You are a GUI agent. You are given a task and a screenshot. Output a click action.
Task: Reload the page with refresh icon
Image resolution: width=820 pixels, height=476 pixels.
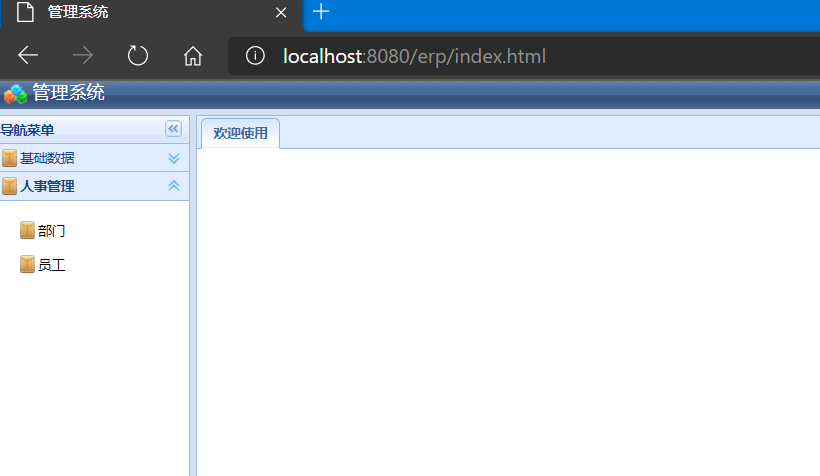(x=138, y=55)
